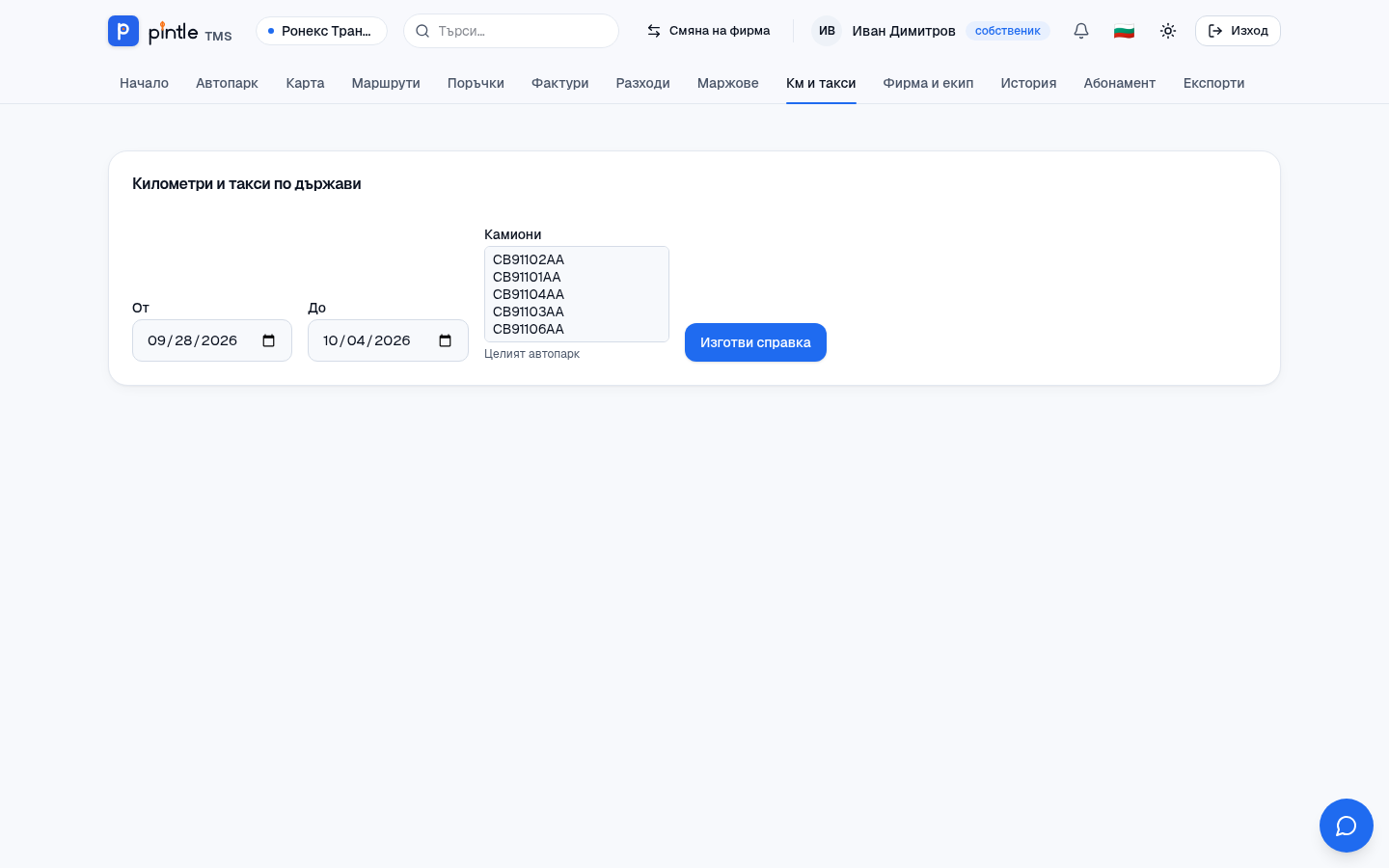Switch to the Фактури tab
The image size is (1389, 868).
pos(560,83)
